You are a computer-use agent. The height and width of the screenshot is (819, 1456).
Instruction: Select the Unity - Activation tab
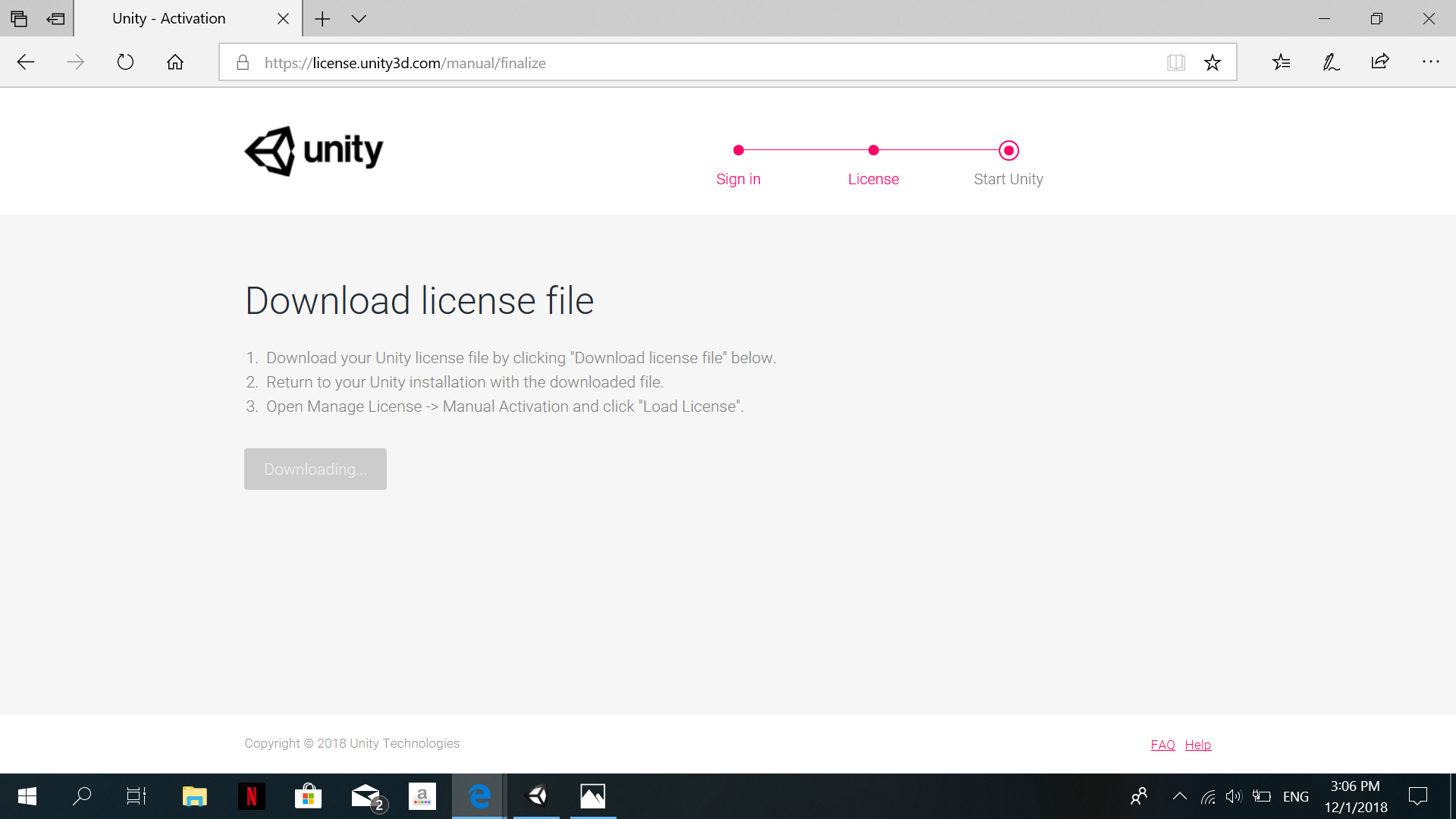click(169, 19)
